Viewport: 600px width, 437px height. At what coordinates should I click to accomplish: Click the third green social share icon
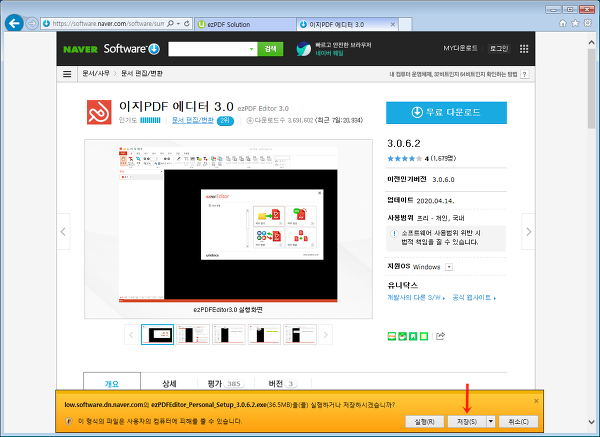tap(413, 336)
